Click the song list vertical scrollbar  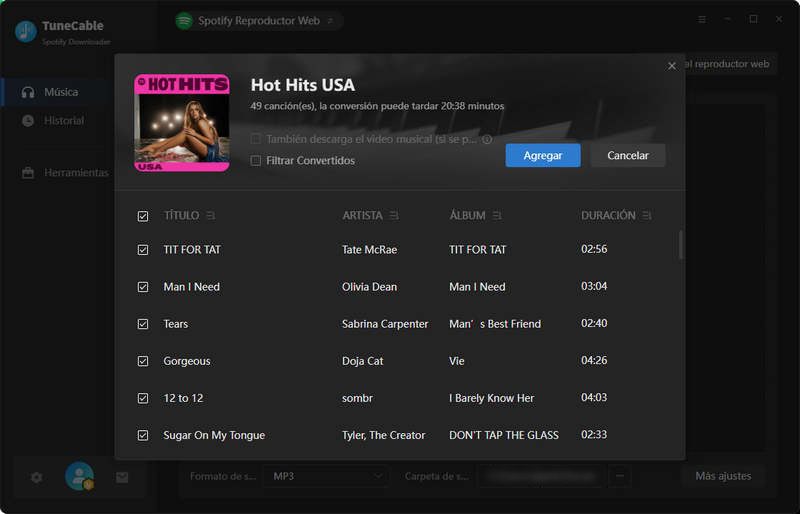tap(681, 245)
